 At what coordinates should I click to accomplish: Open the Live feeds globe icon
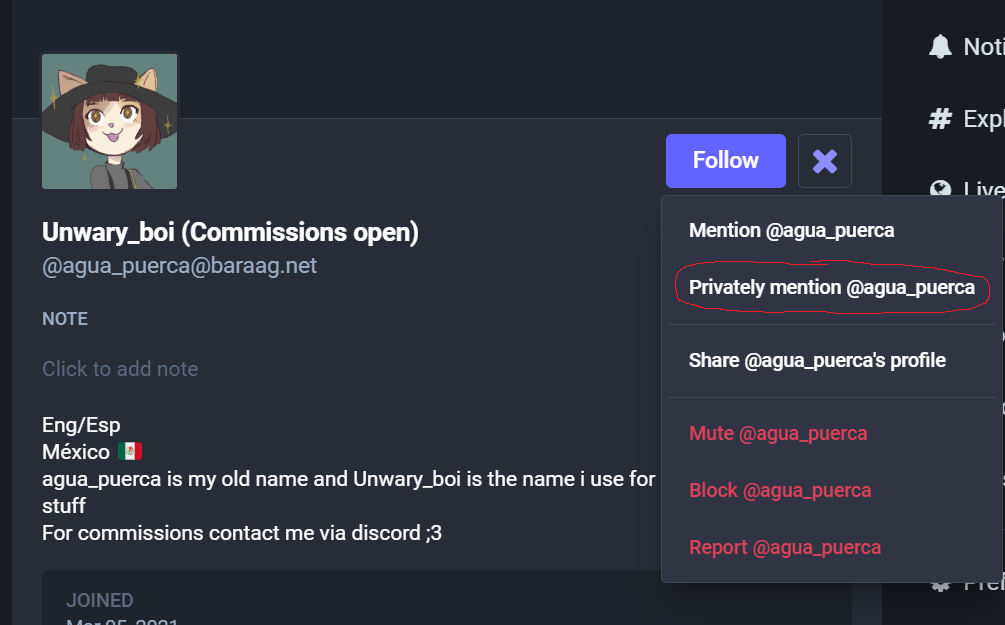940,188
